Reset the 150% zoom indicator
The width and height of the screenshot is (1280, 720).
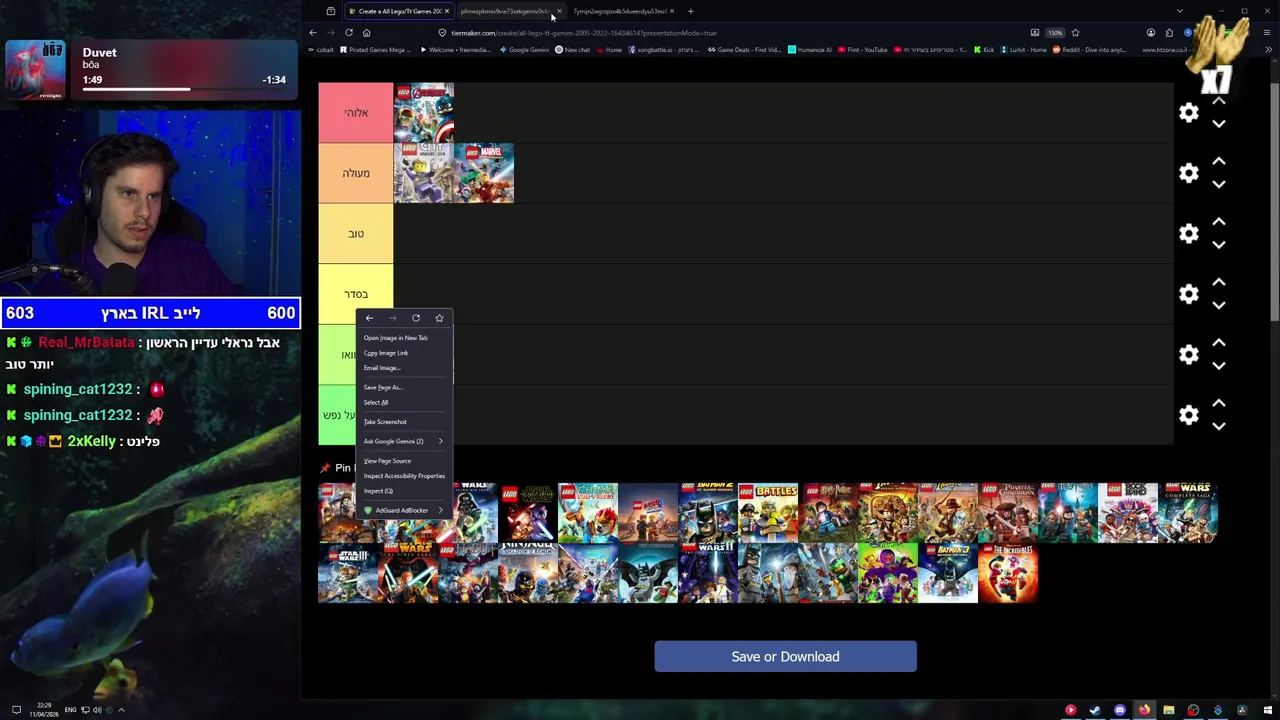(x=1055, y=32)
